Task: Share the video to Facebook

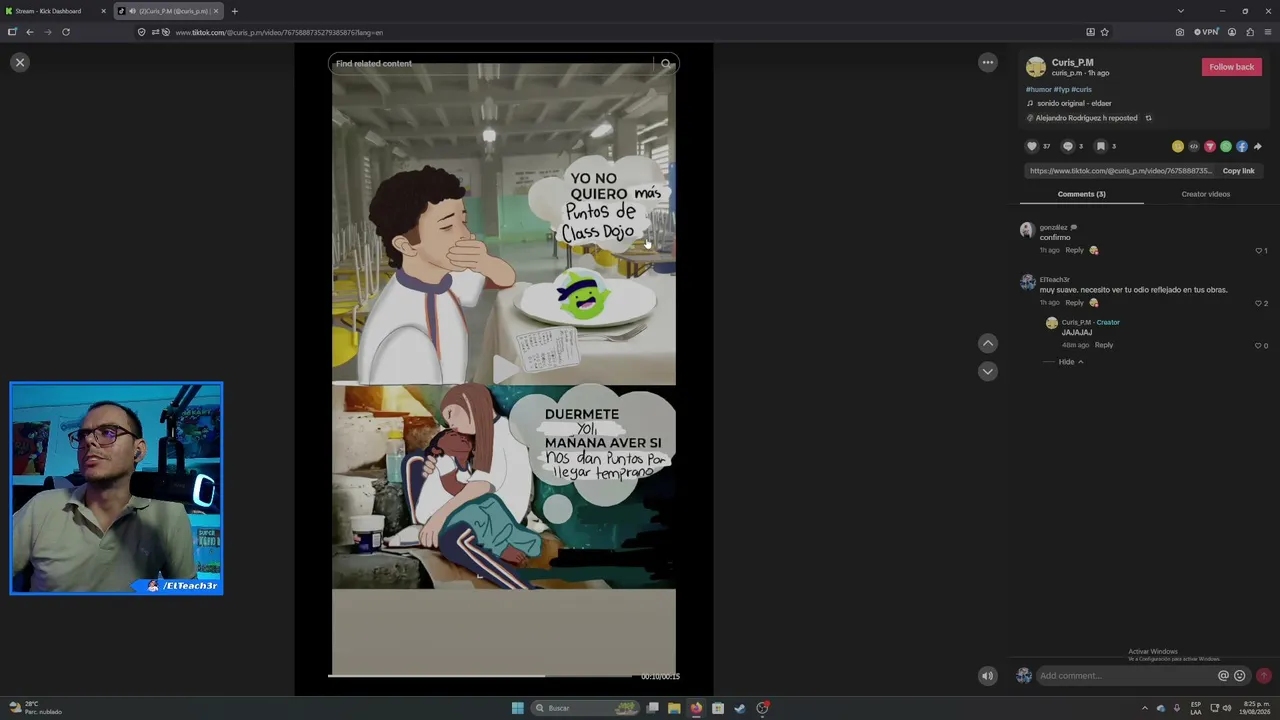Action: tap(1242, 146)
